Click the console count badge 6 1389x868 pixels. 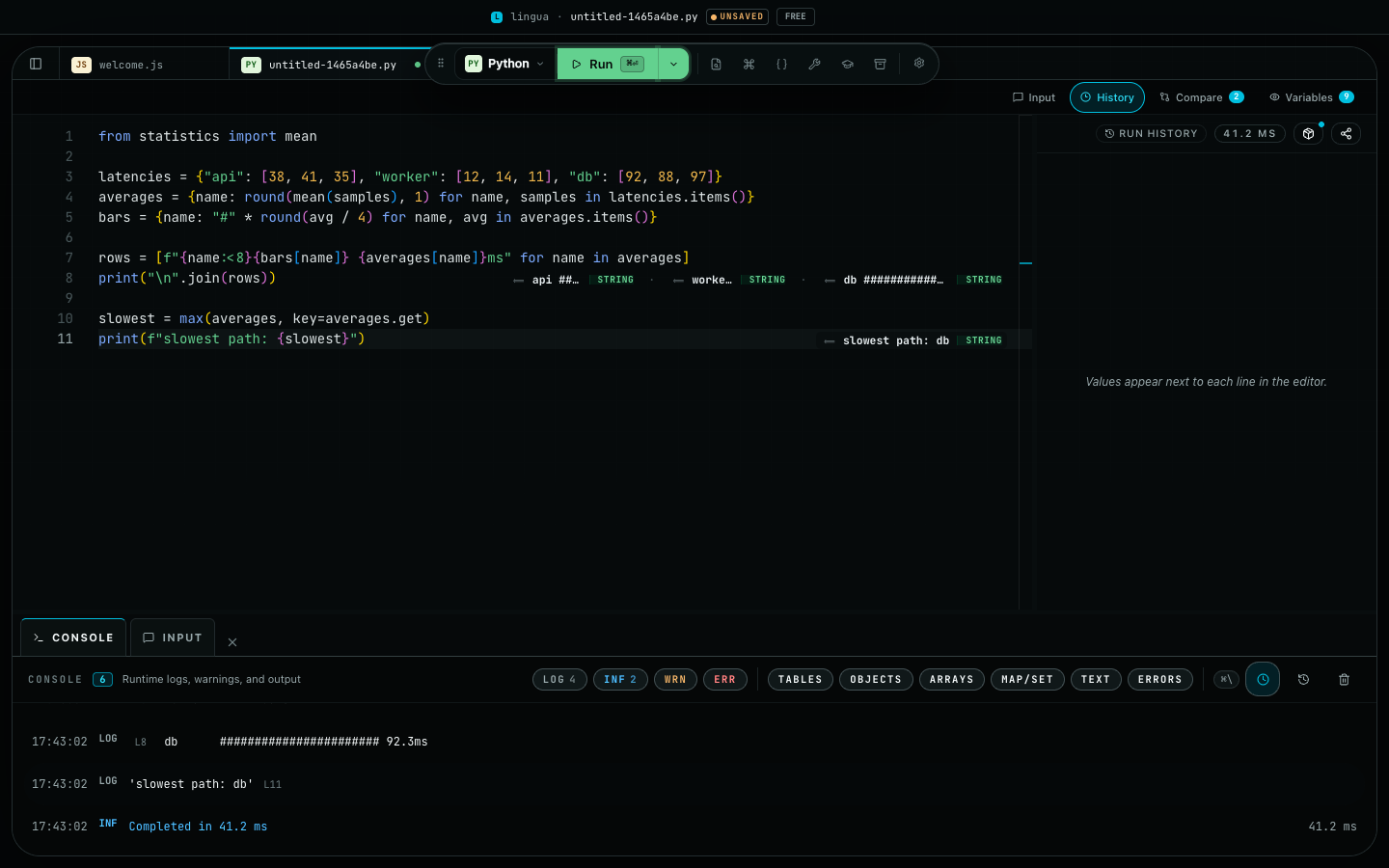tap(102, 679)
